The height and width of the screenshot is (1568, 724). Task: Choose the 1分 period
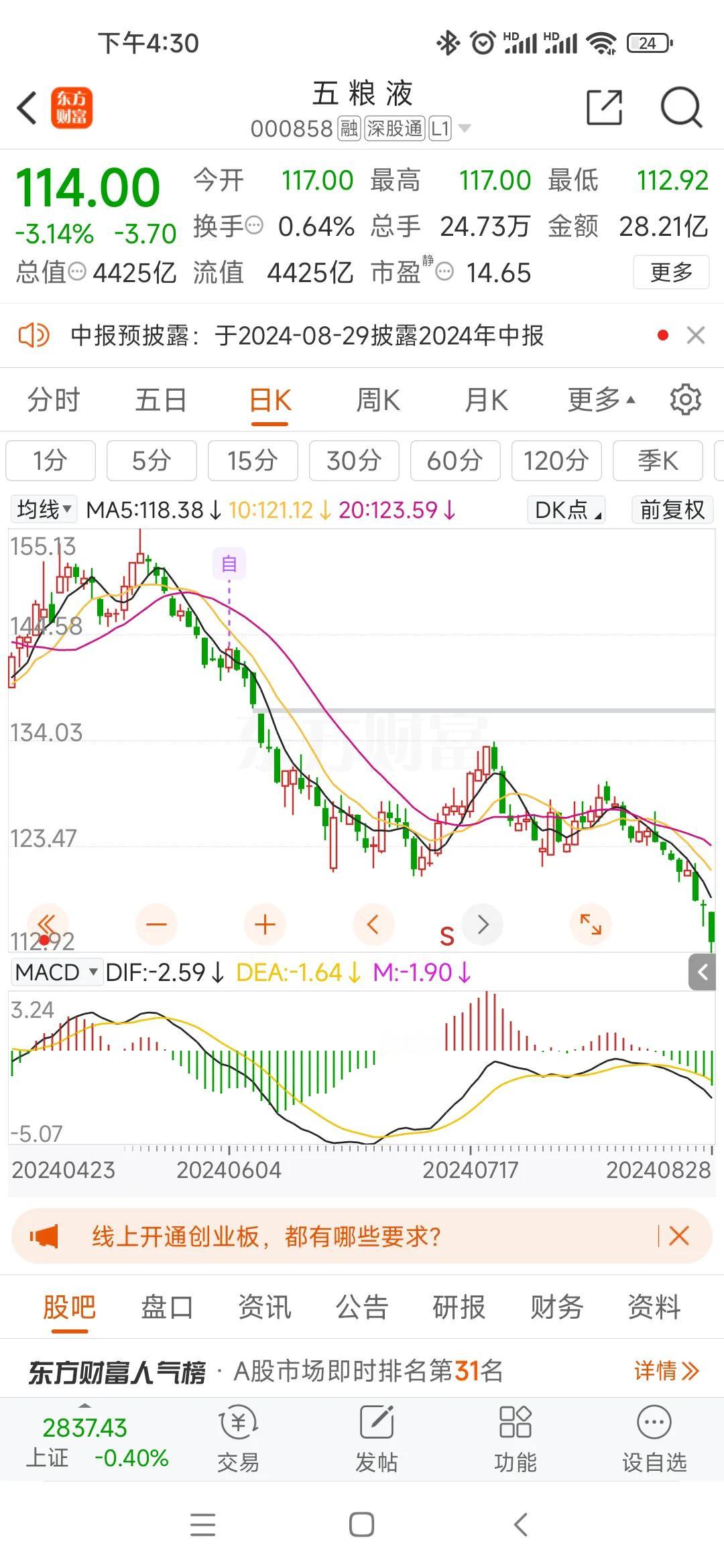click(51, 460)
